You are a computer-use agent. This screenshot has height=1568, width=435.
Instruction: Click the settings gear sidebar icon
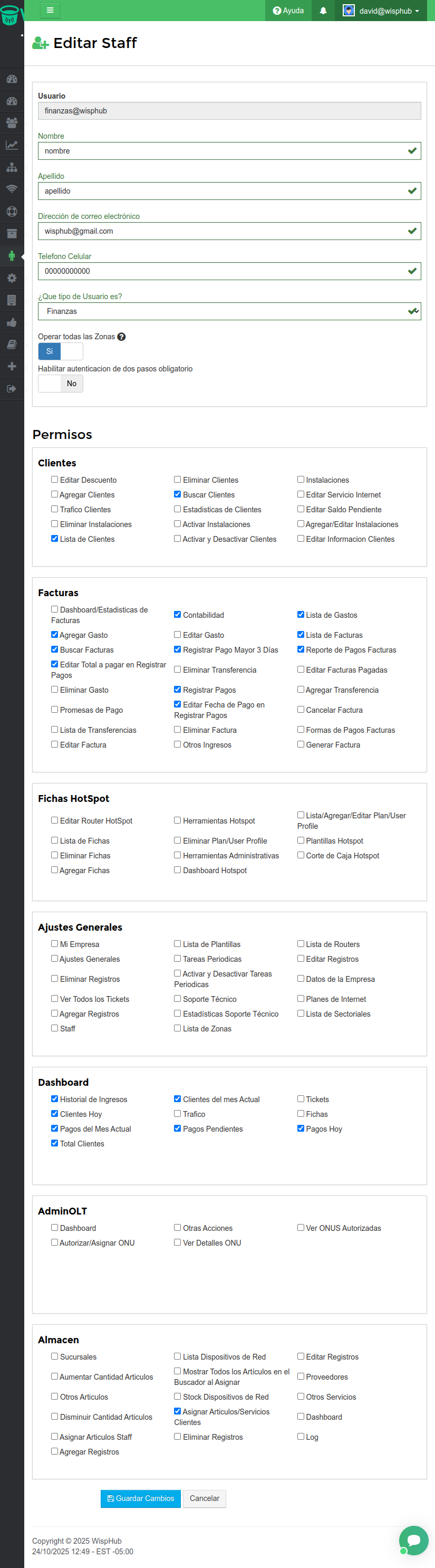tap(12, 278)
